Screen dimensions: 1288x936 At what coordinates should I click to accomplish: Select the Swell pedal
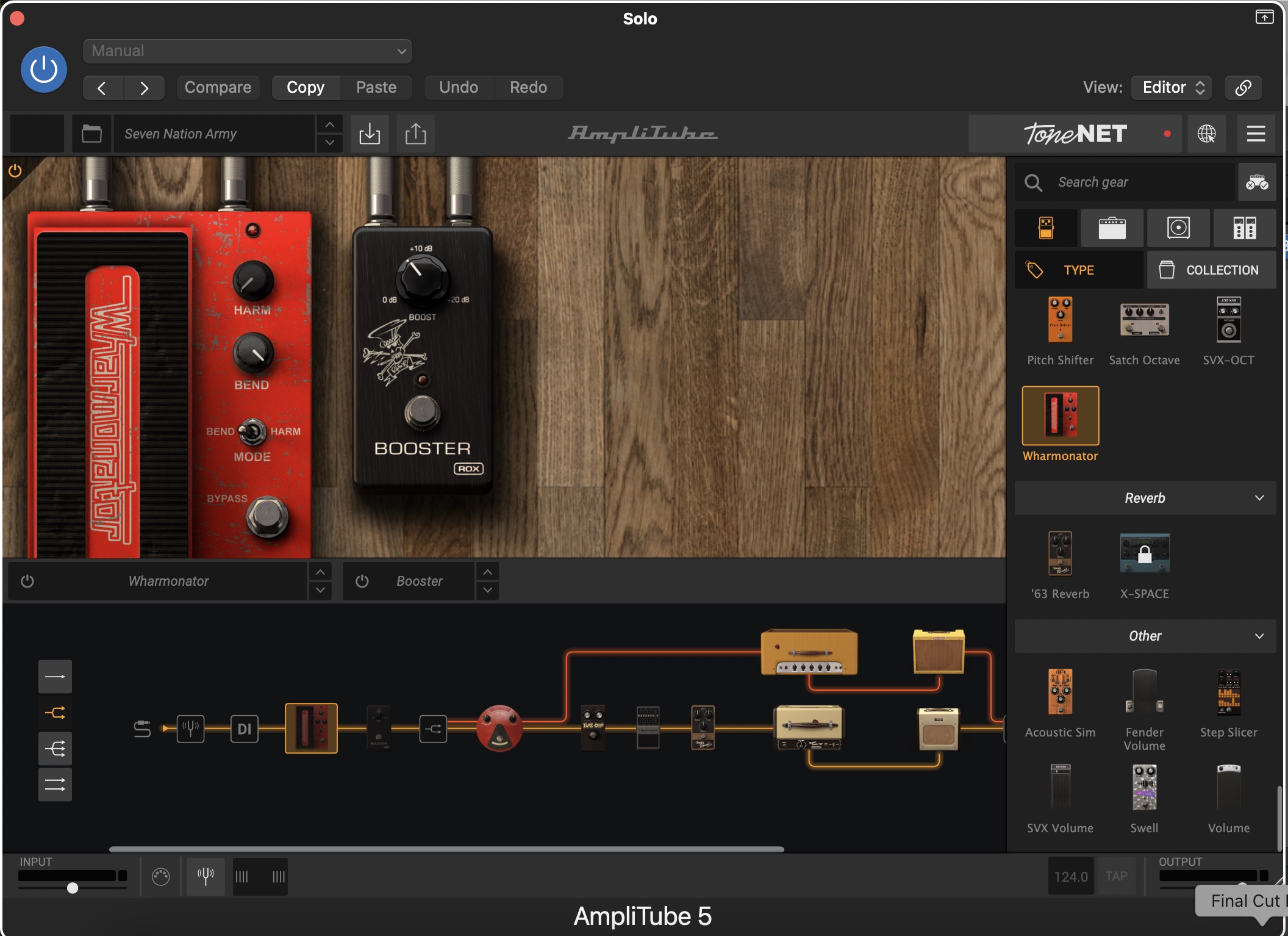(x=1144, y=799)
